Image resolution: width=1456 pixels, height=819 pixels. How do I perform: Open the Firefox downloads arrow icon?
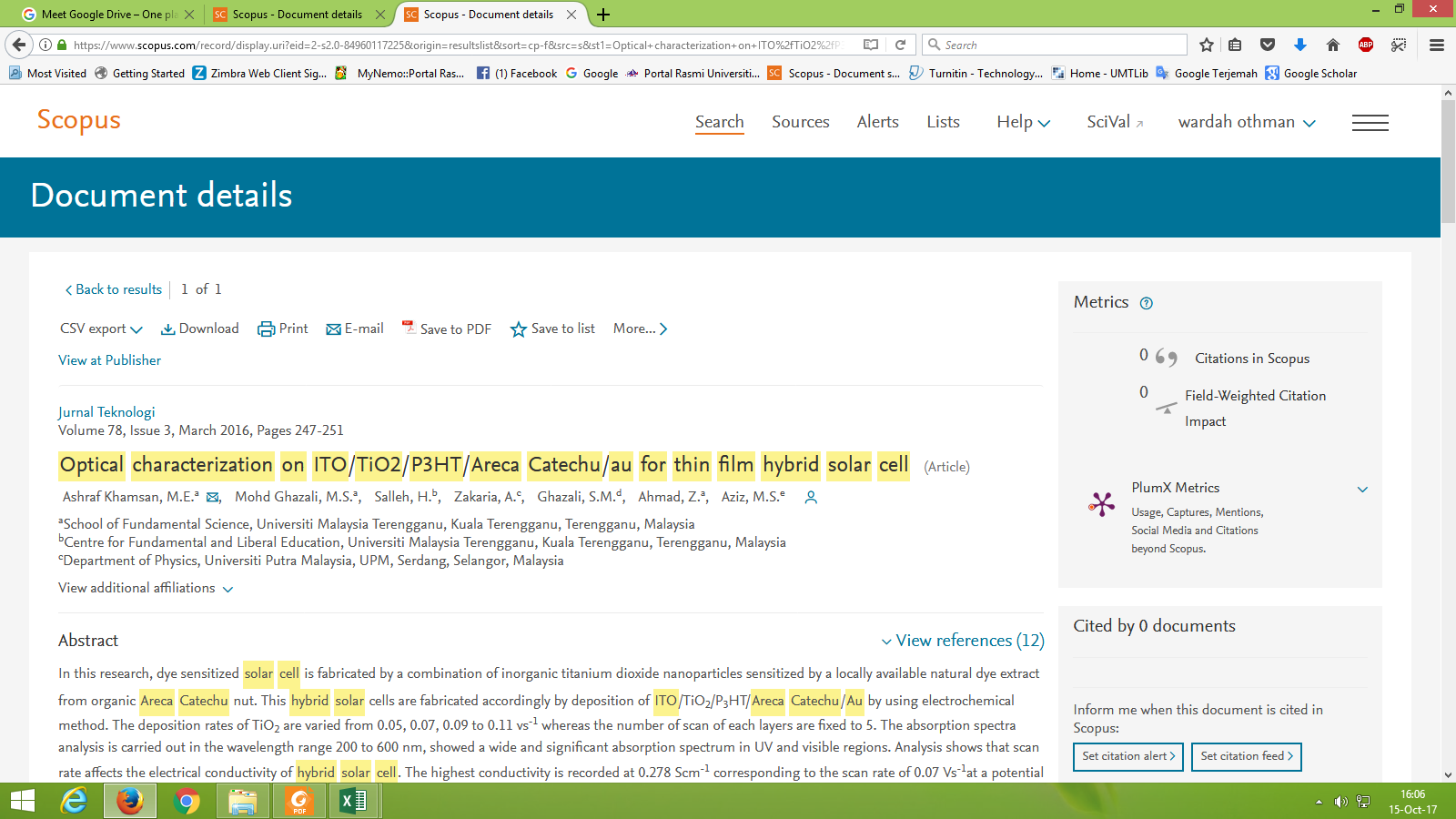[1299, 45]
